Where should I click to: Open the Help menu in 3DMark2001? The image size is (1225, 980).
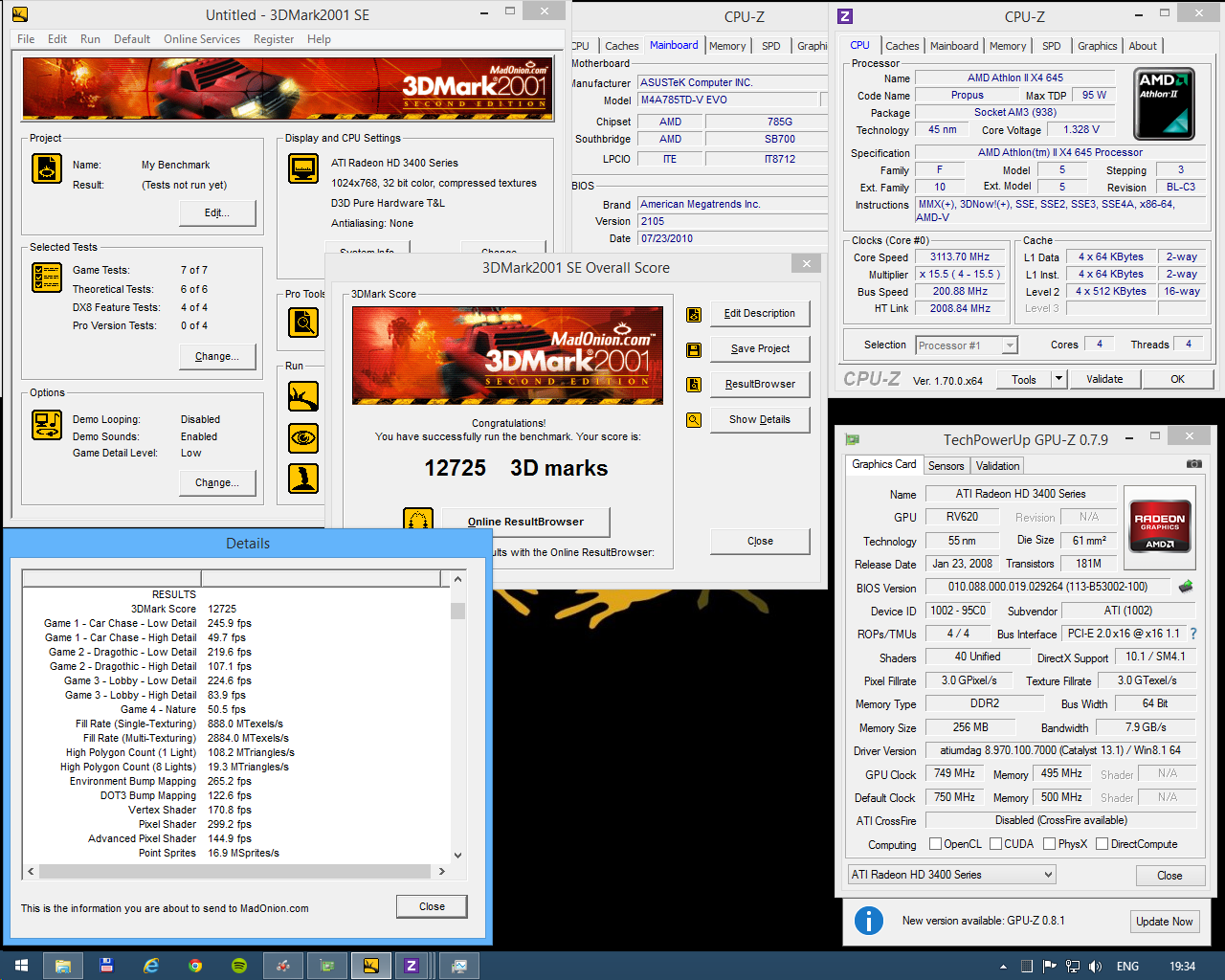click(319, 39)
